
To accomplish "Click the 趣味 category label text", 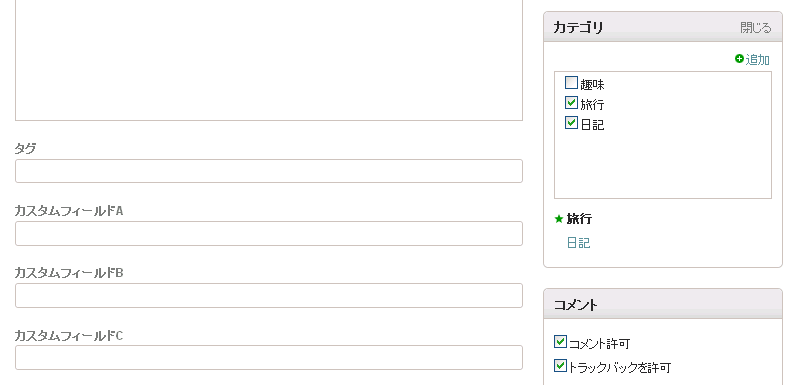I will (592, 84).
